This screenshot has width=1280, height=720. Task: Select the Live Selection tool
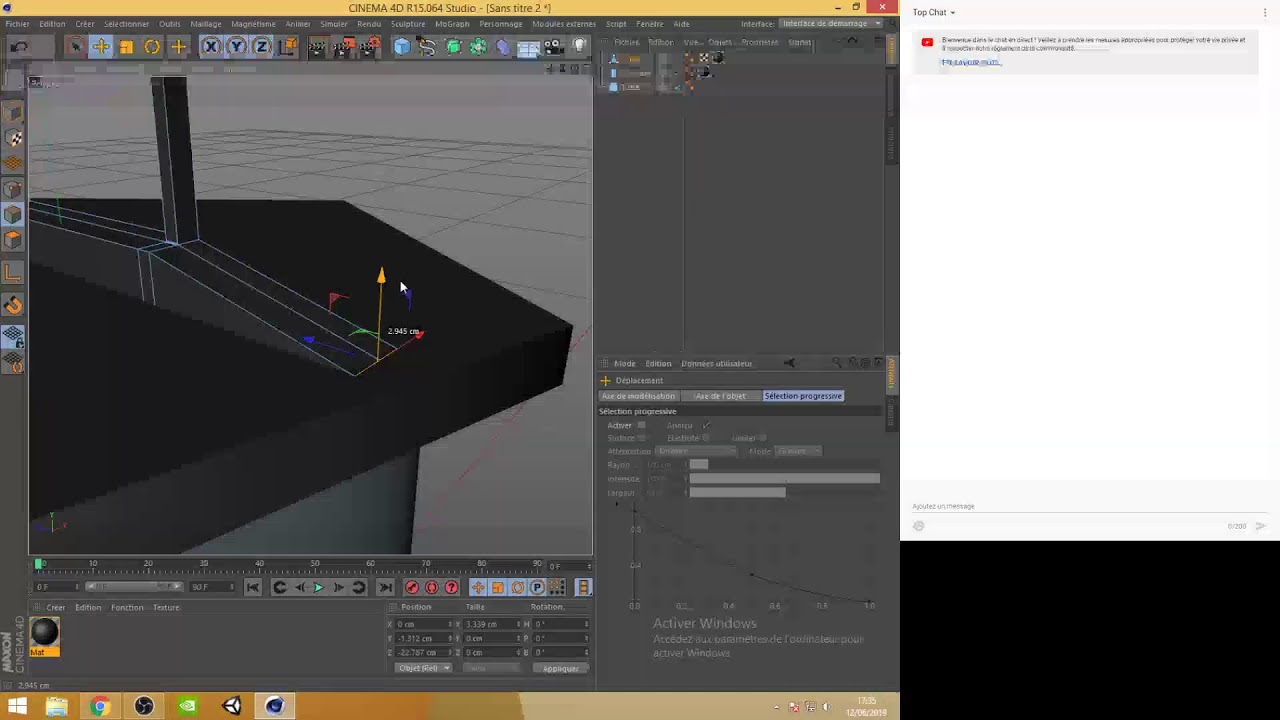[x=76, y=46]
